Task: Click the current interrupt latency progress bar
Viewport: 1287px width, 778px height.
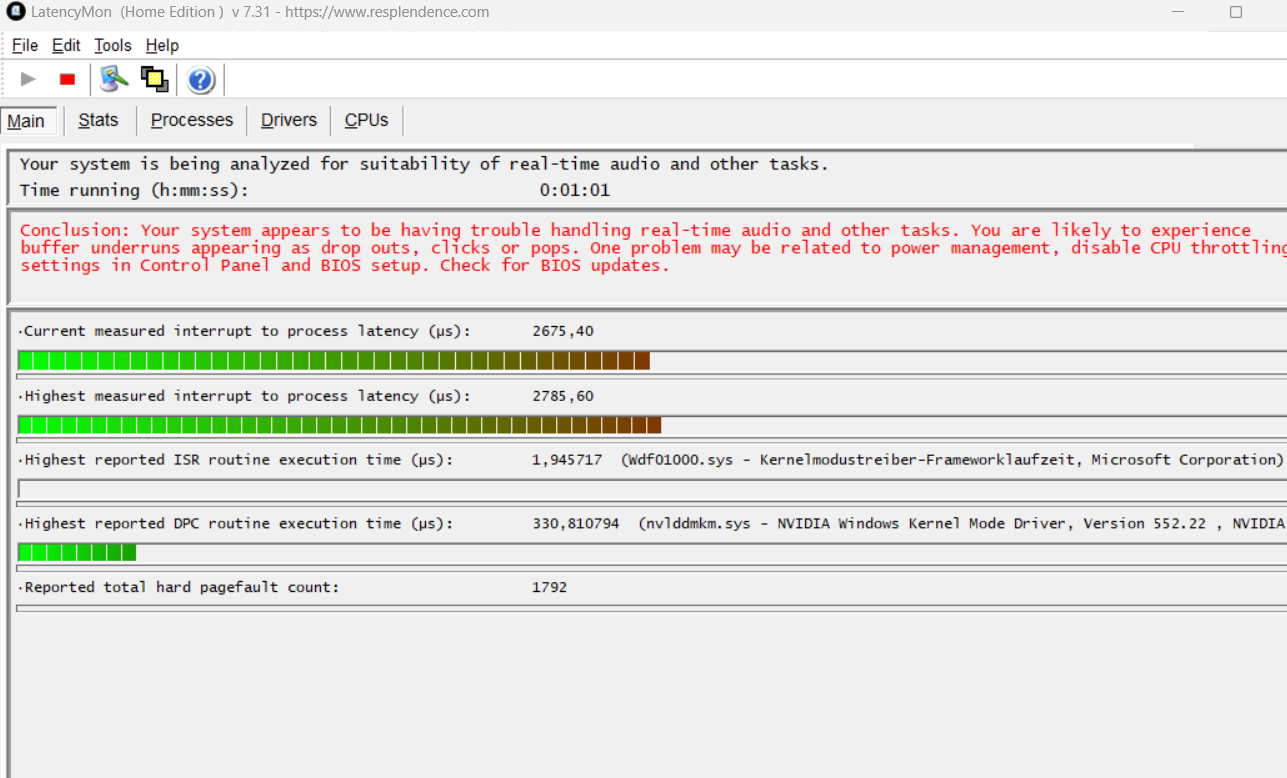Action: pos(652,360)
